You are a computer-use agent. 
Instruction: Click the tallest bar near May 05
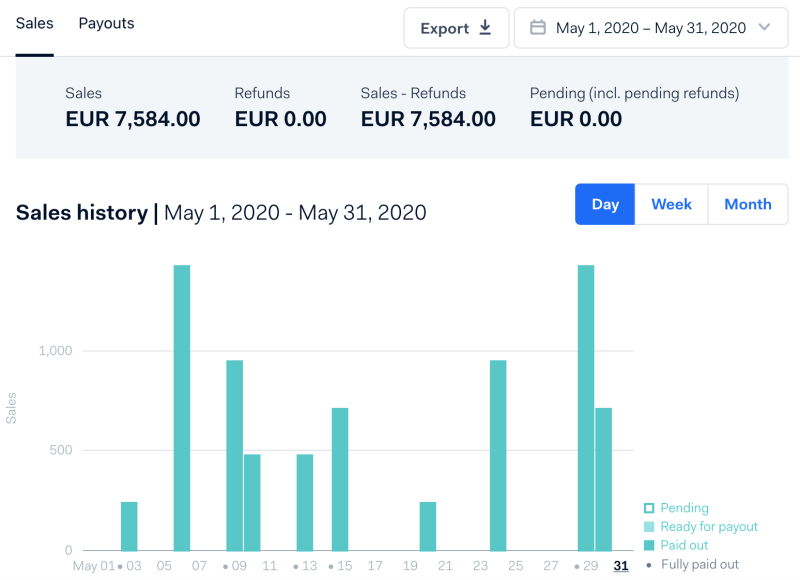point(182,408)
